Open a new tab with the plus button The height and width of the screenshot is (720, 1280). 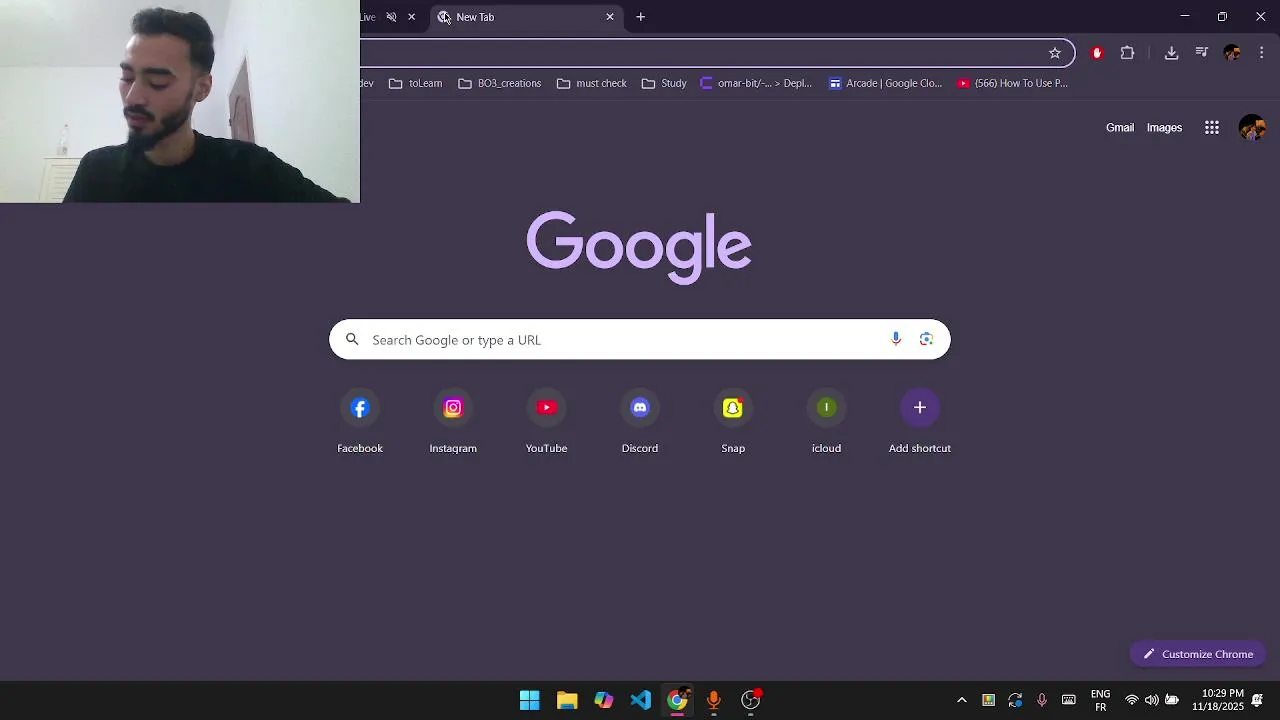(641, 17)
